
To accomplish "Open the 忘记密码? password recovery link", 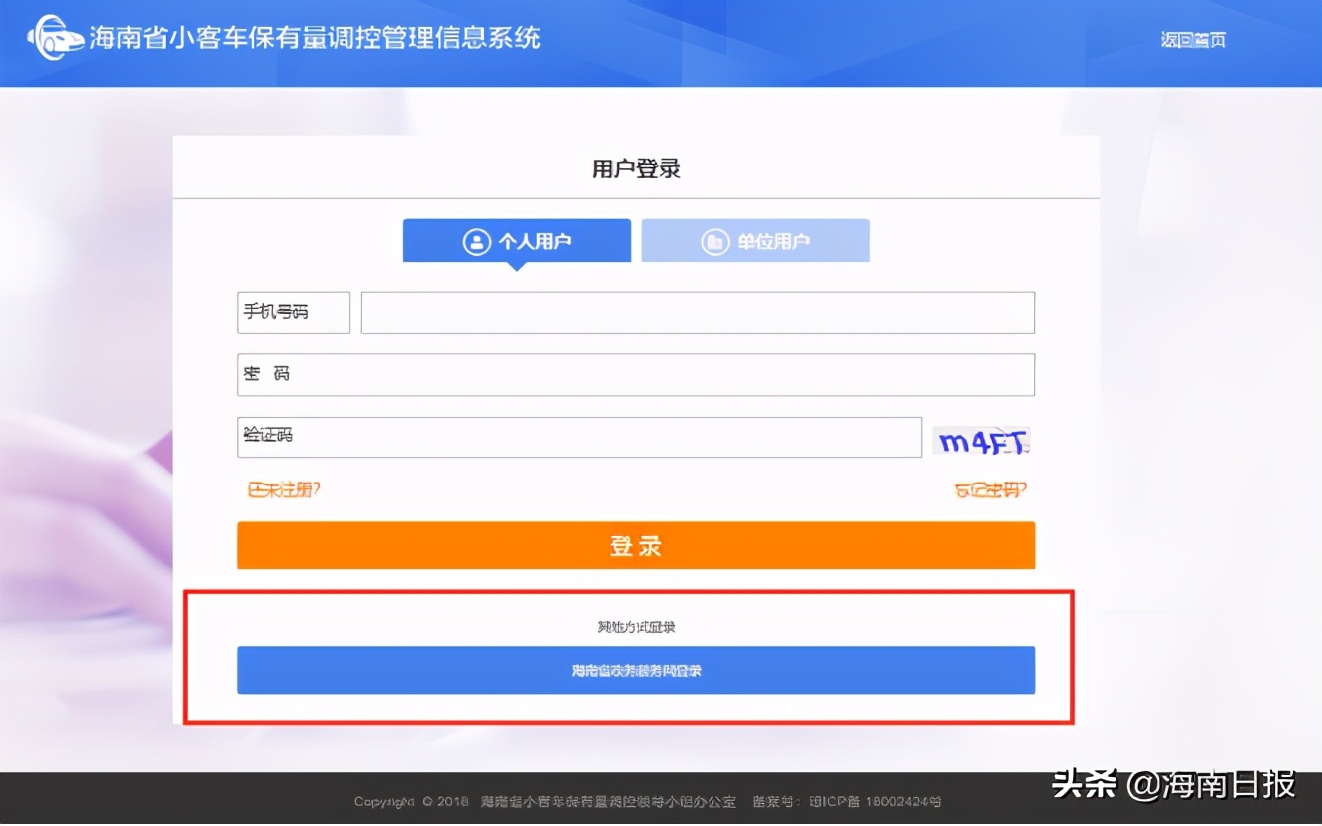I will [x=991, y=490].
